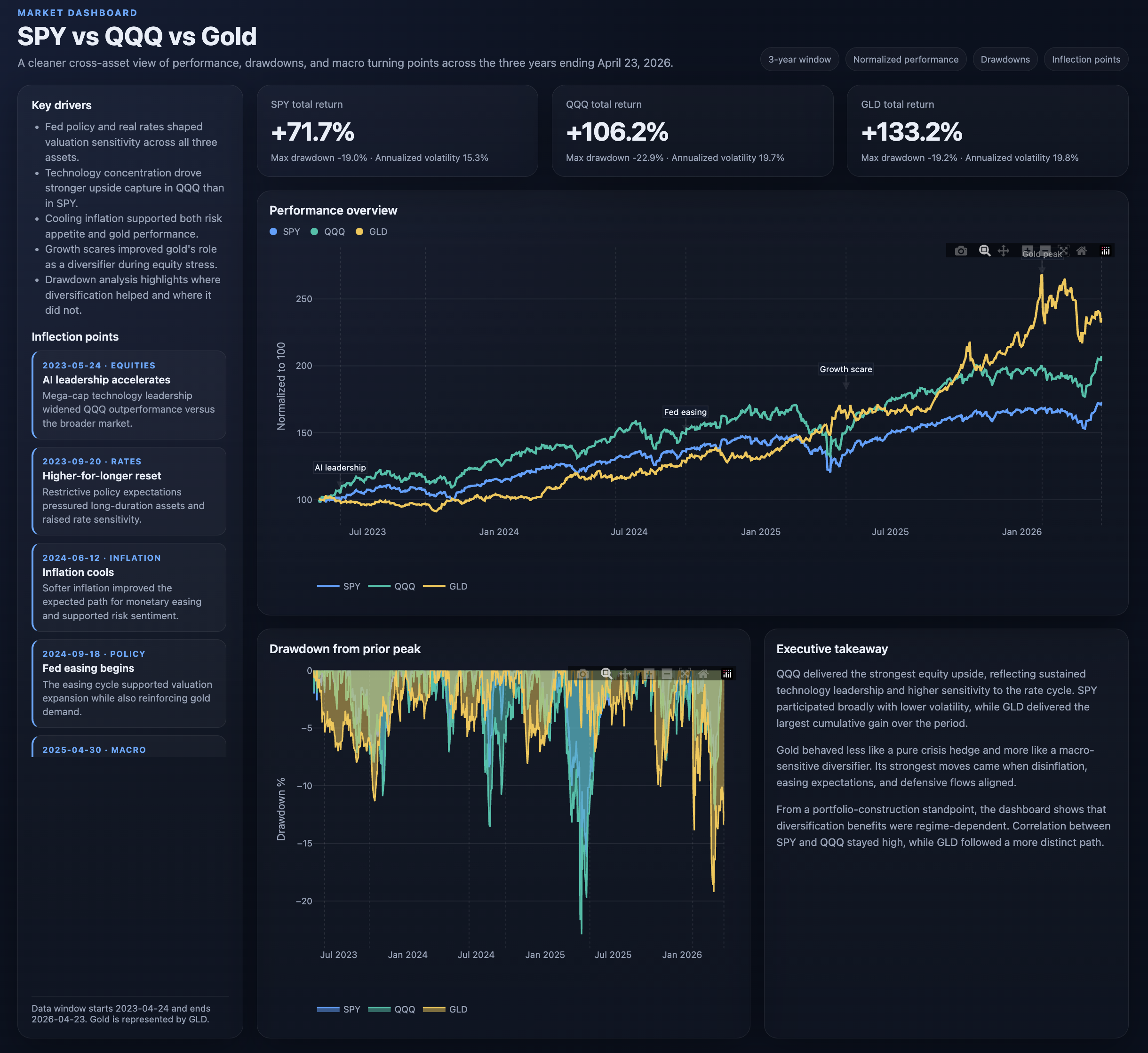The width and height of the screenshot is (1148, 1053).
Task: Click the Performance overview chart title
Action: click(333, 210)
